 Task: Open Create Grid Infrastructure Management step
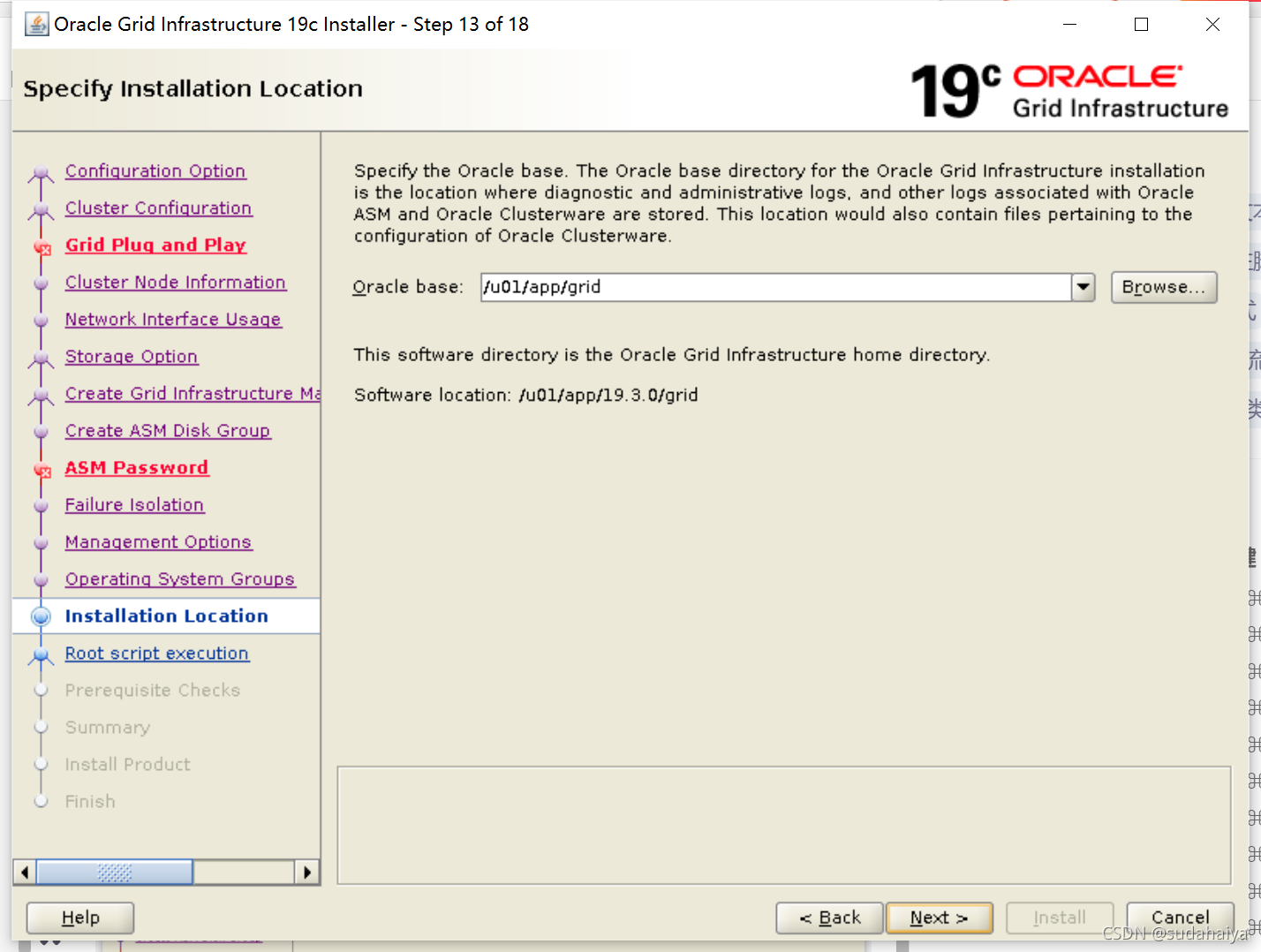[x=193, y=394]
